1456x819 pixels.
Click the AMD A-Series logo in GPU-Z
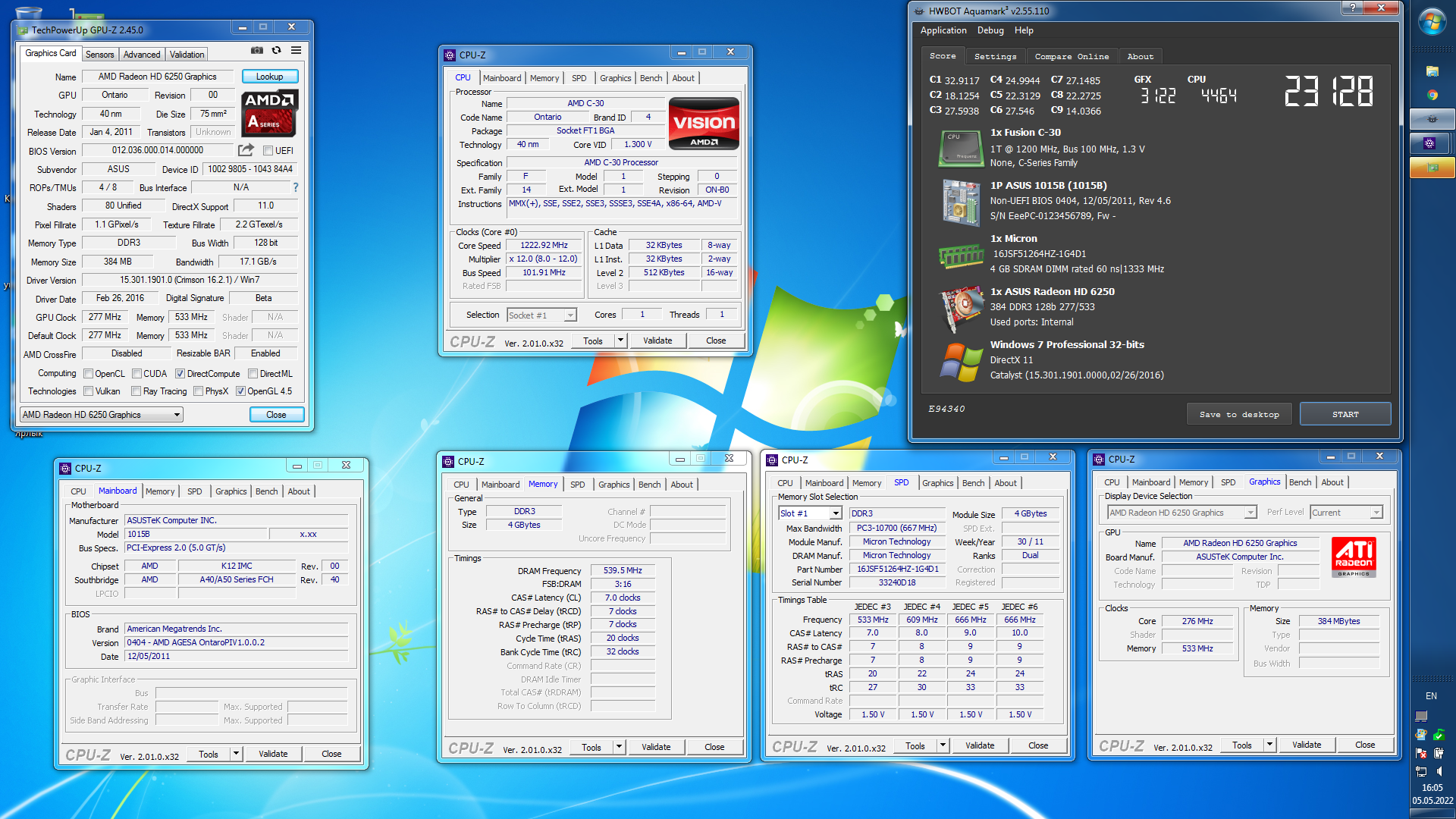click(x=270, y=114)
